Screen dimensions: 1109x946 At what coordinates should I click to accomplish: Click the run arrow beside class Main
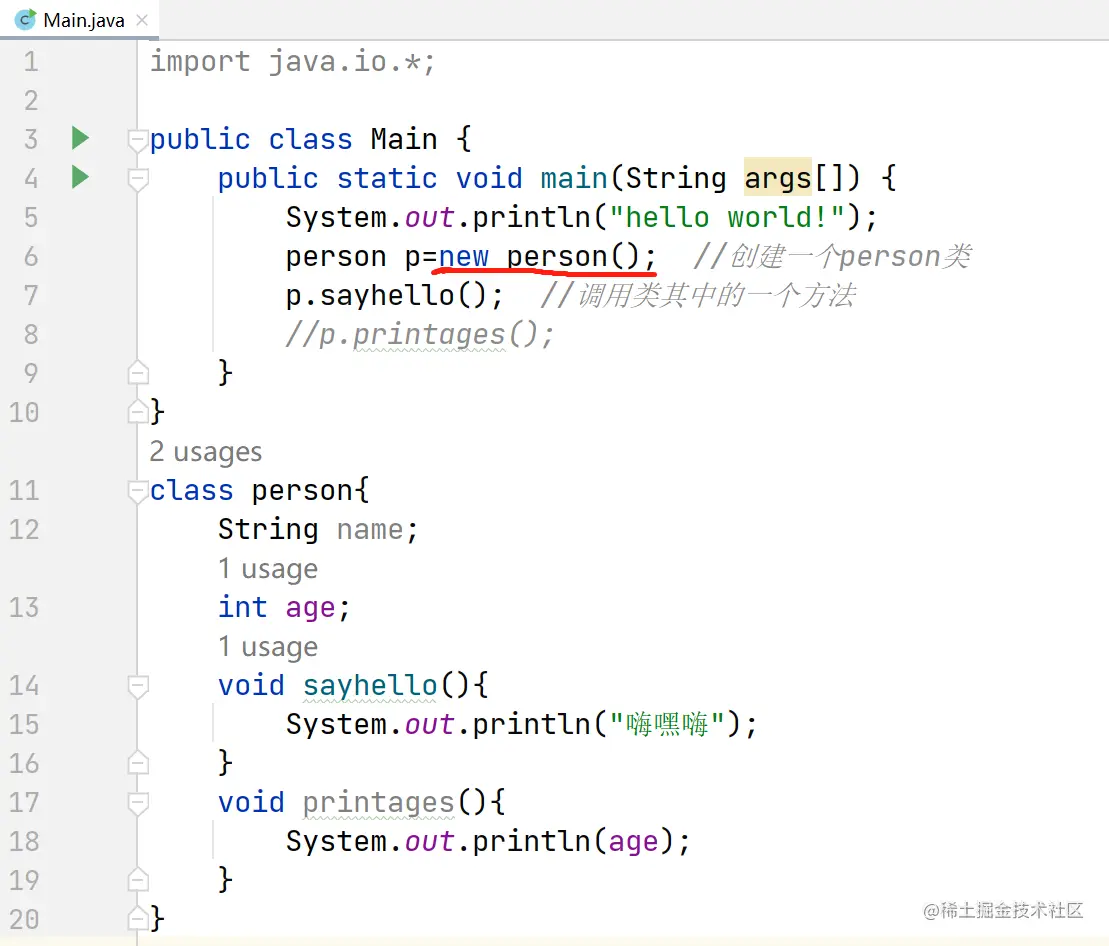pos(81,138)
